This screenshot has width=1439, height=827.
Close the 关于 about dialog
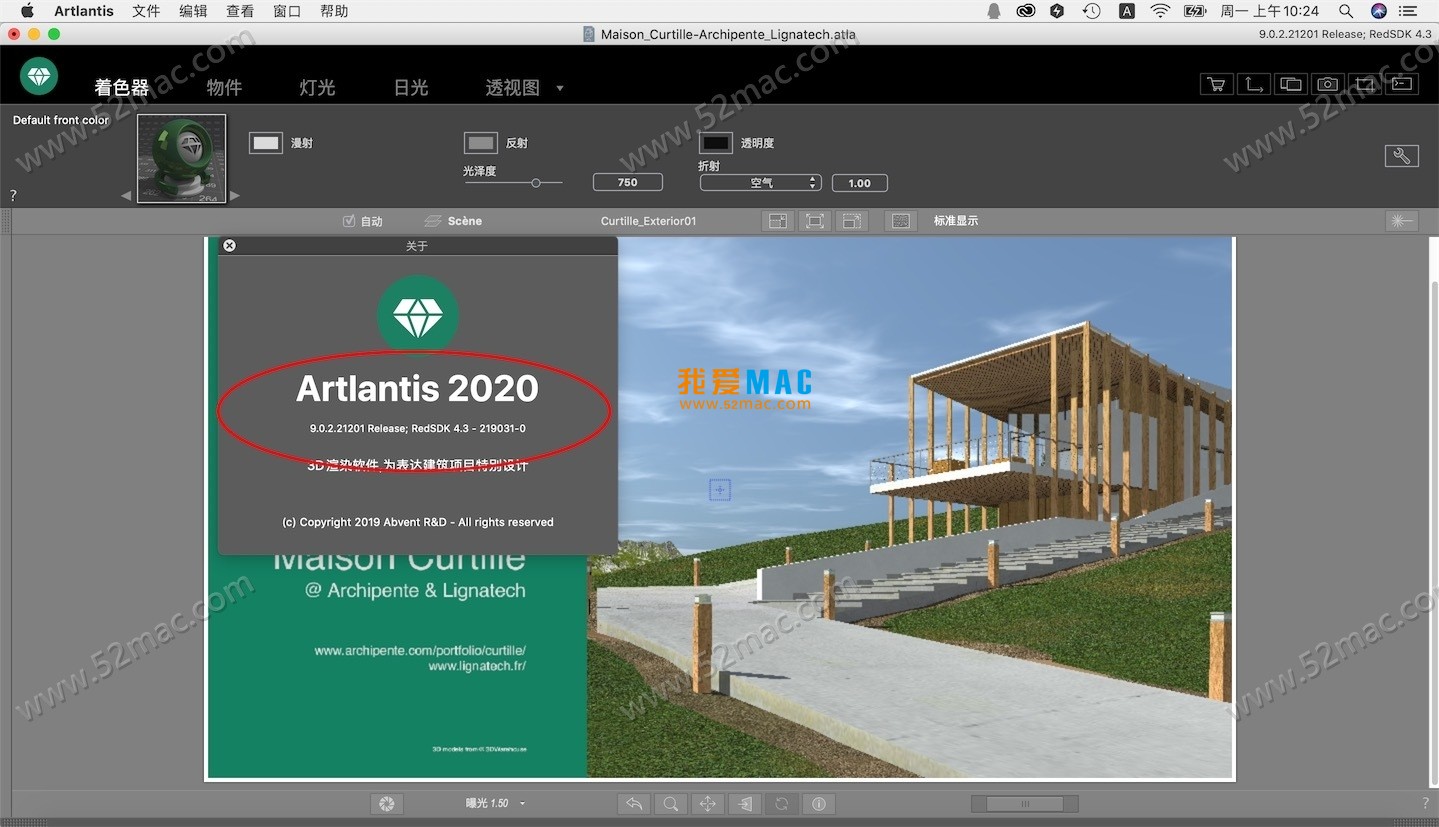(229, 245)
